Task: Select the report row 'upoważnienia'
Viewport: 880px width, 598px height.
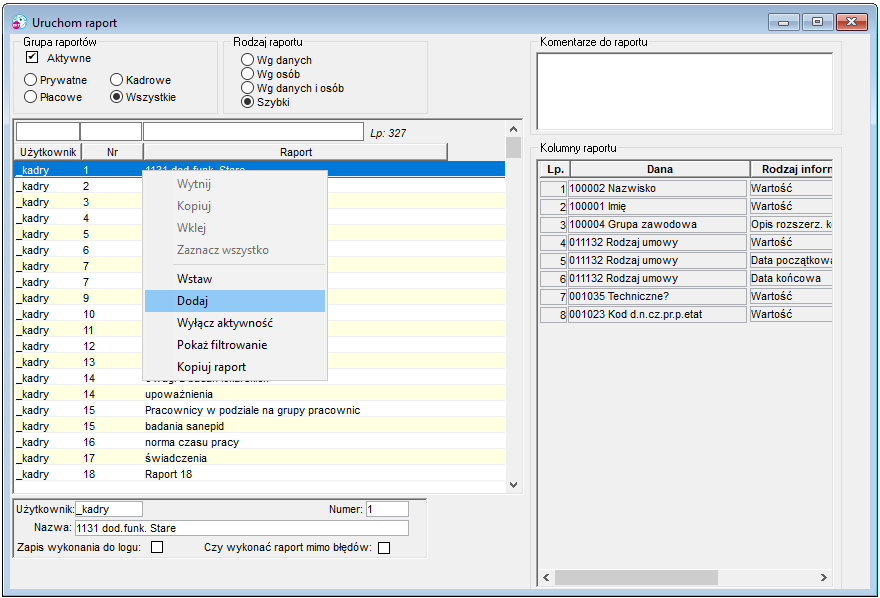Action: [x=259, y=394]
